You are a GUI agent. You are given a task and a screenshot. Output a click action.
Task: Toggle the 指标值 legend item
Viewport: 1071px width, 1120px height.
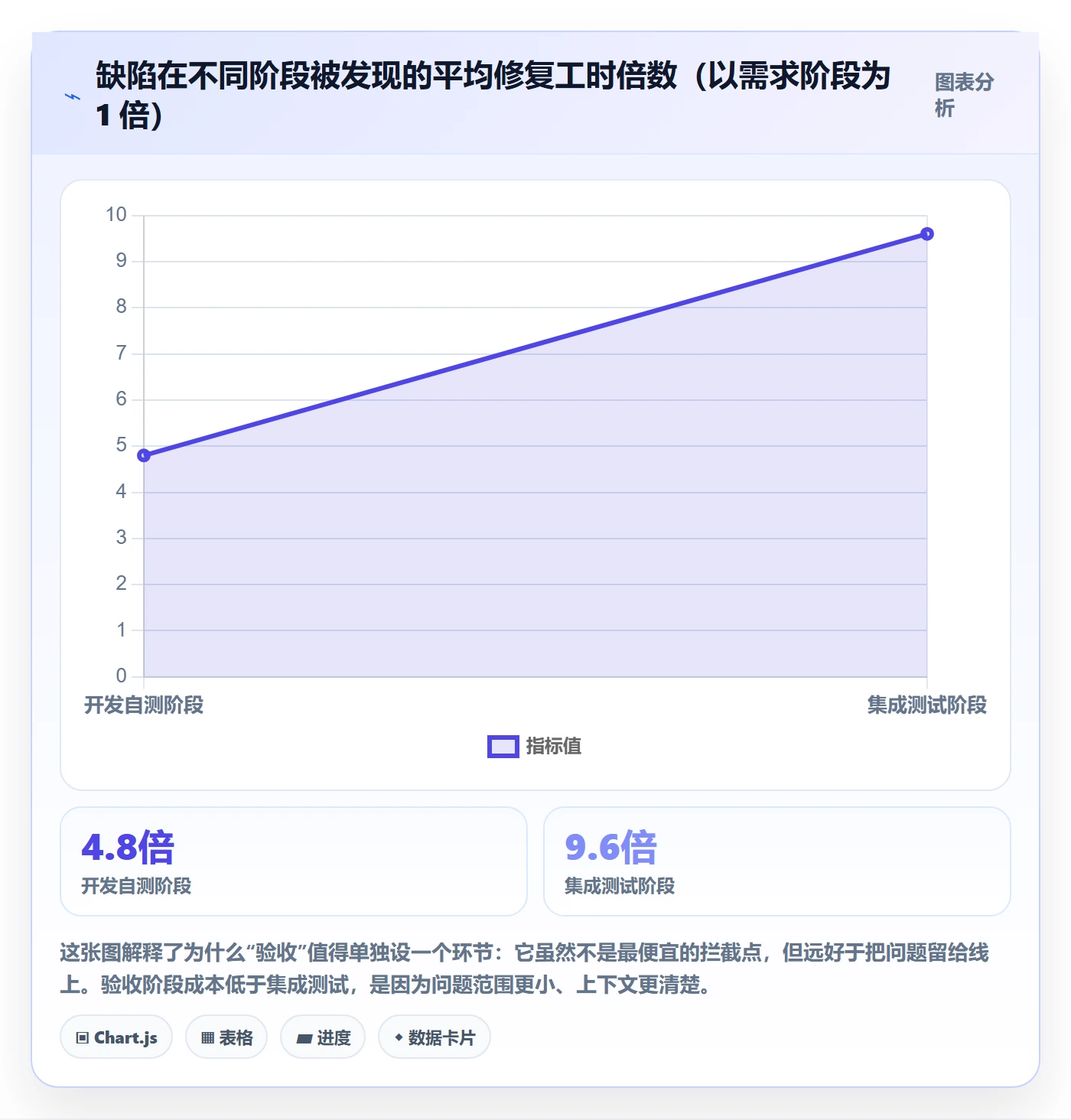click(535, 746)
